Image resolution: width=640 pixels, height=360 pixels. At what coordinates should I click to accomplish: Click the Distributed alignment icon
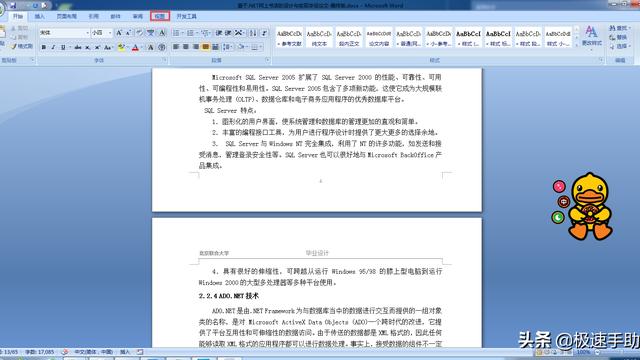tap(215, 47)
